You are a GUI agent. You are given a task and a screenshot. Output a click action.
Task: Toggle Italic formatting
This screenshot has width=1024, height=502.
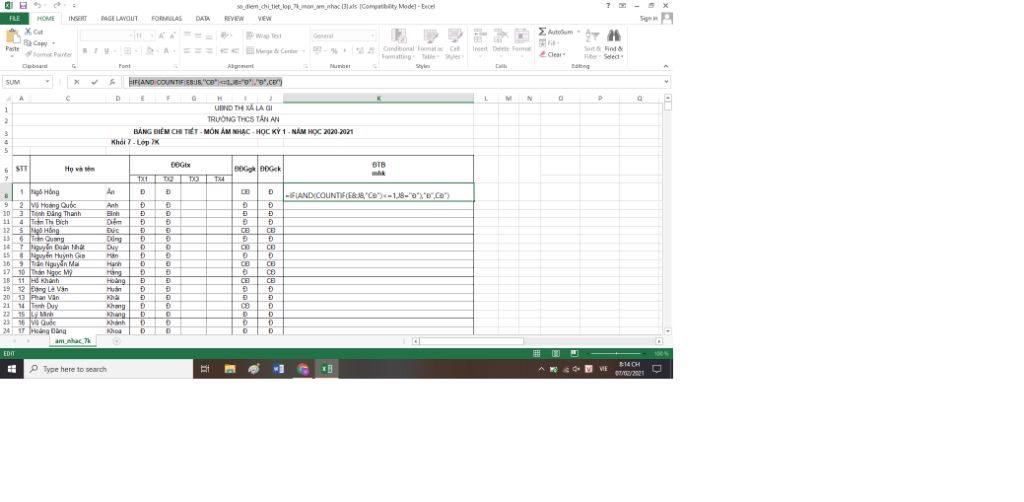95,51
